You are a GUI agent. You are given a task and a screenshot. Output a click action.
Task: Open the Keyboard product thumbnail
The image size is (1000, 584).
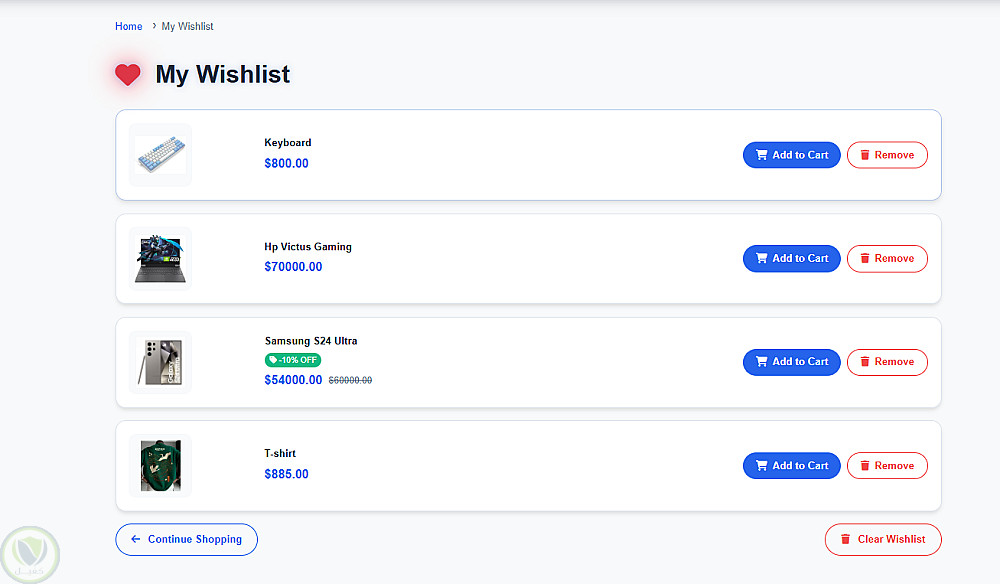(x=161, y=155)
